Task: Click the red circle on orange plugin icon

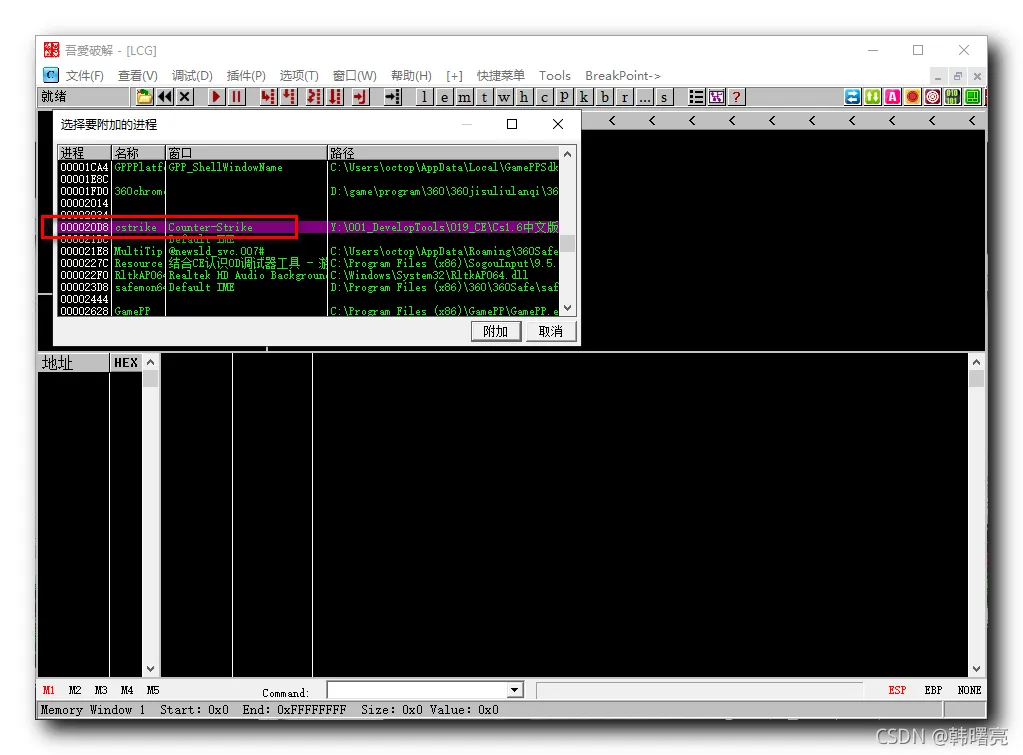Action: point(912,97)
